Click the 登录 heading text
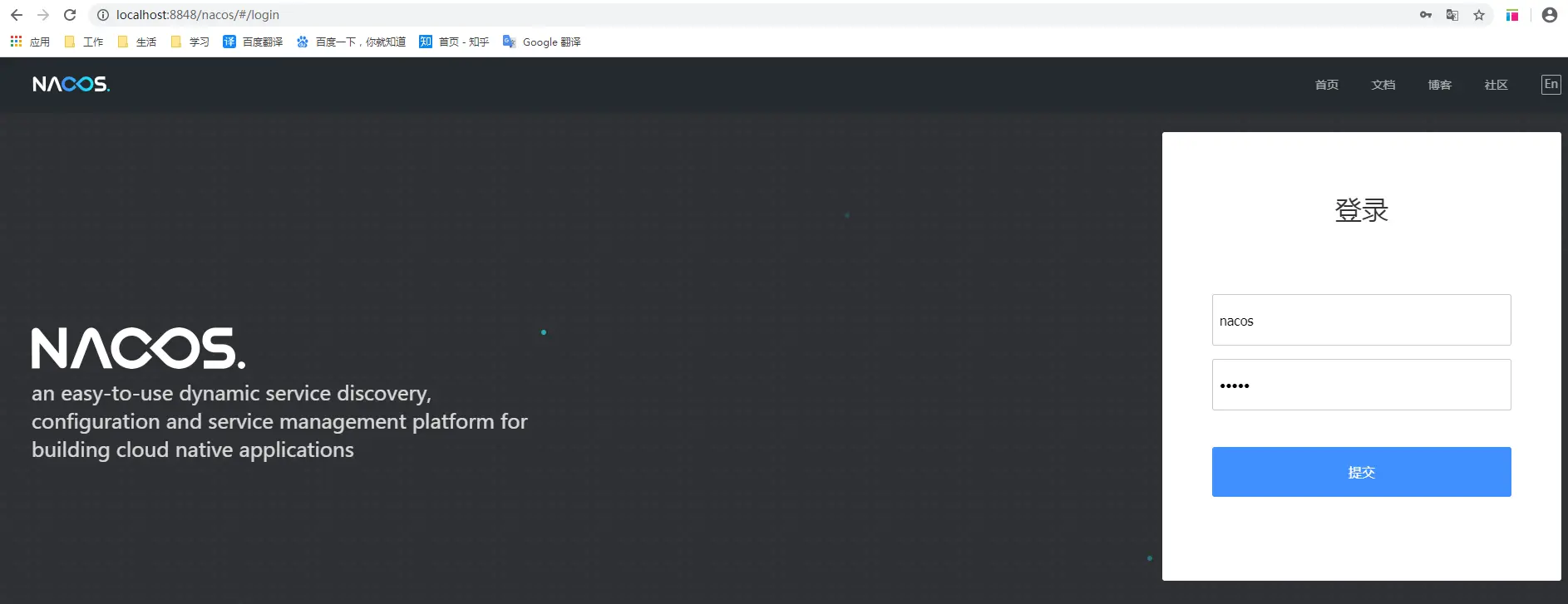 point(1362,210)
